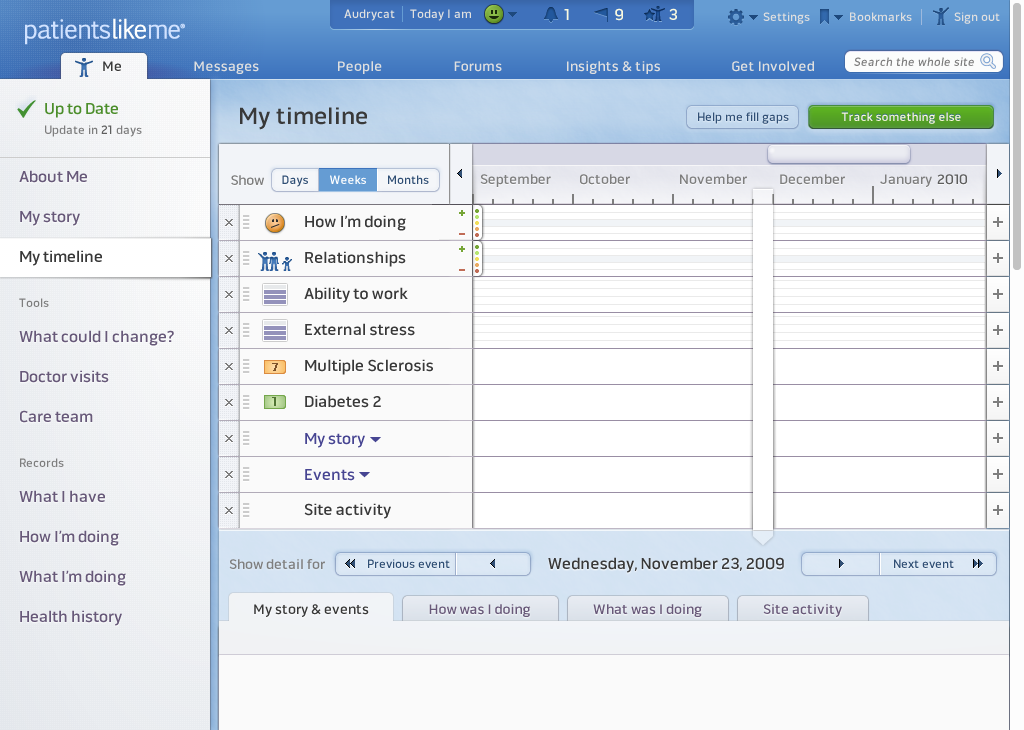This screenshot has width=1024, height=730.
Task: Open the Messages tab
Action: (x=226, y=66)
